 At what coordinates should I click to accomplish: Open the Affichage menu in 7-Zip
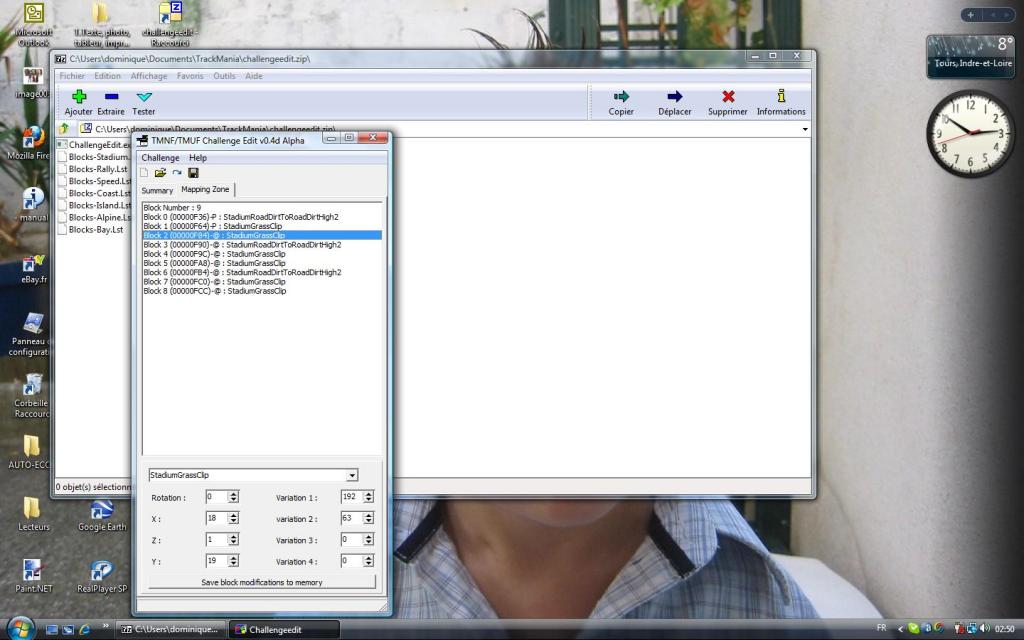click(149, 76)
